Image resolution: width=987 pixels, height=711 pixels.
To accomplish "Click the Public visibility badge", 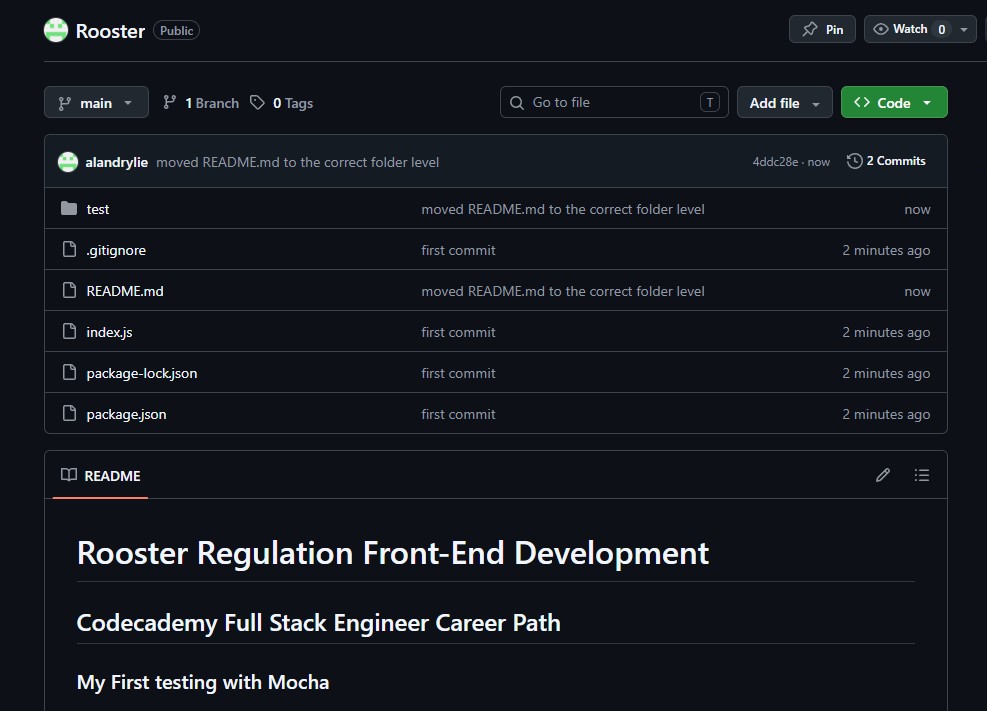I will click(x=176, y=31).
